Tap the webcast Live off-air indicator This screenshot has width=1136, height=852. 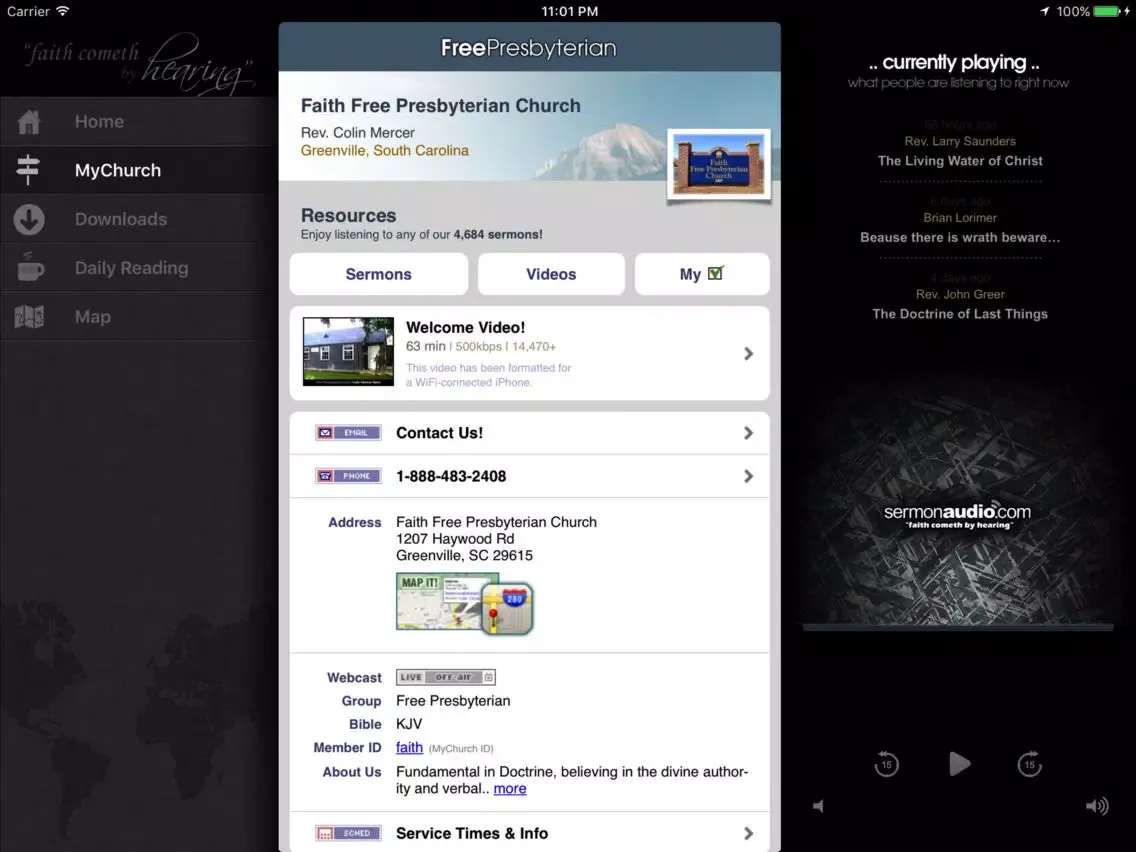(x=446, y=677)
